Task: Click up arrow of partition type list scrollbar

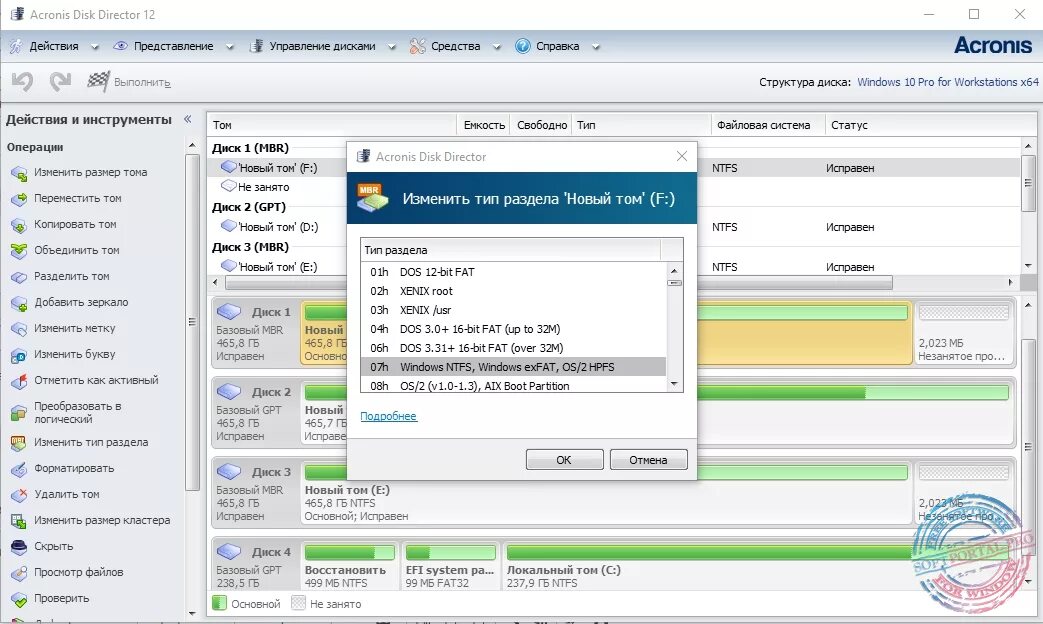Action: point(674,271)
